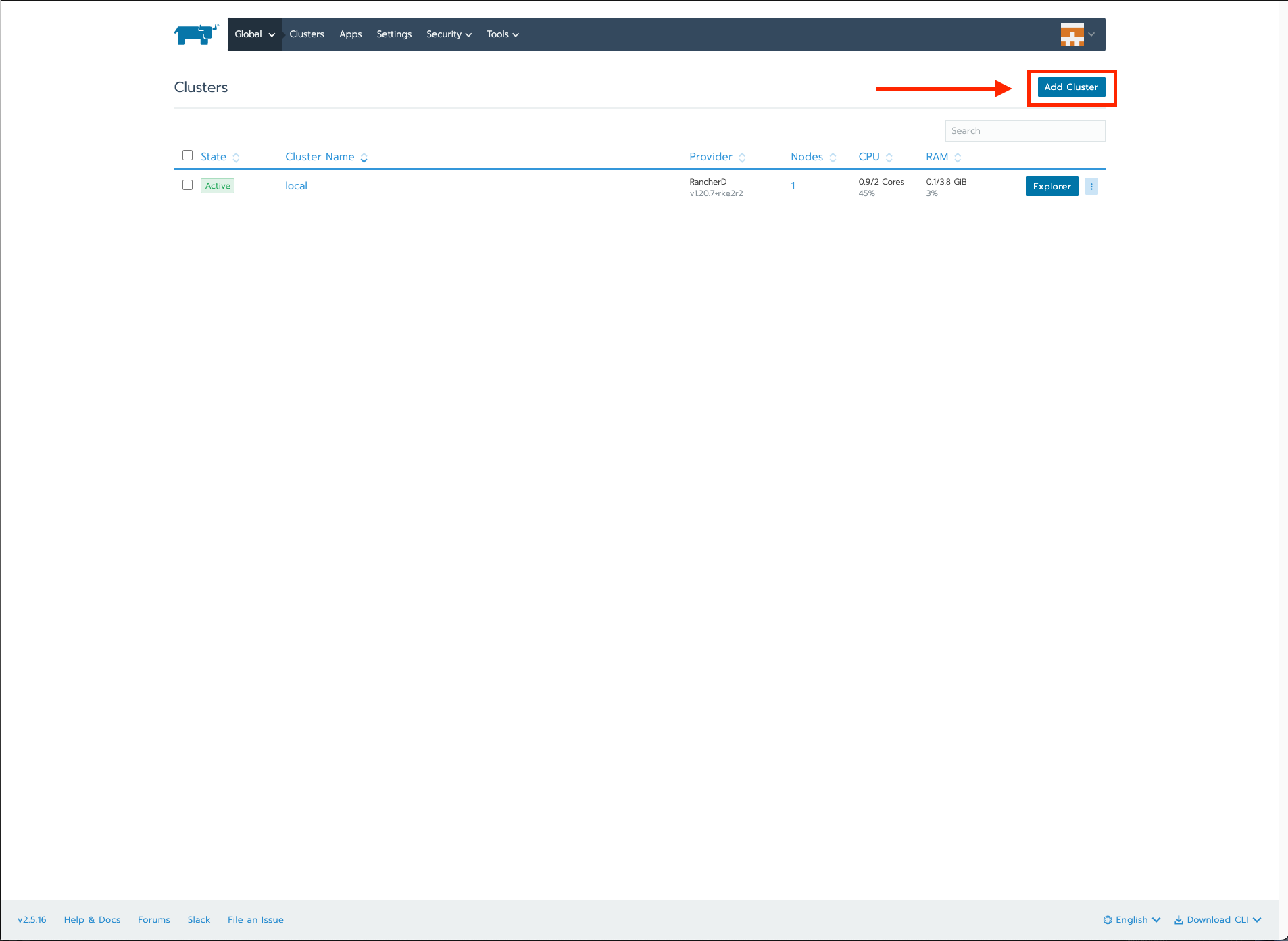
Task: Launch Explorer for the local cluster
Action: (x=1051, y=187)
